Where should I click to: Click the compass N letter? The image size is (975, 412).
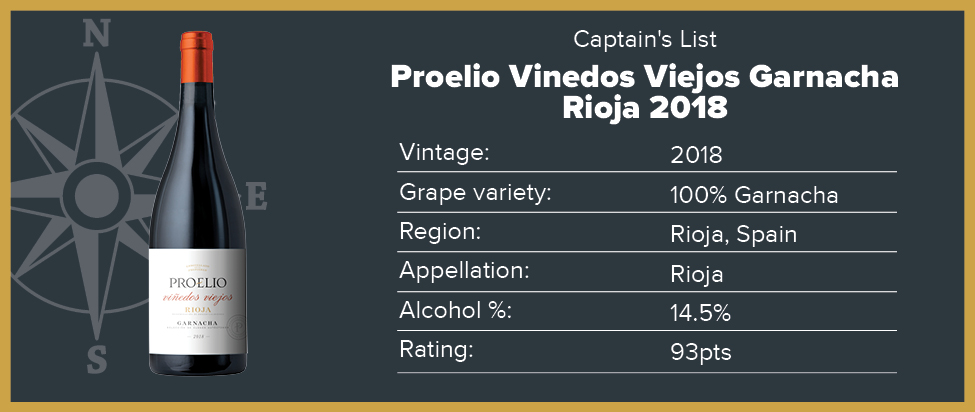(x=96, y=34)
